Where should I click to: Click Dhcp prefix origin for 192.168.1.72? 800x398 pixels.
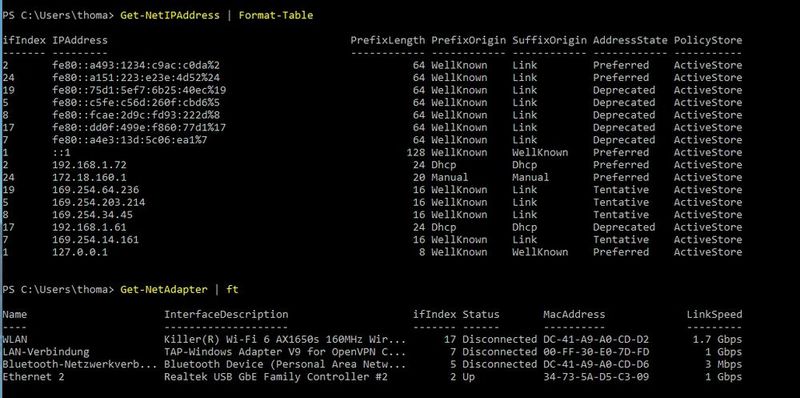(443, 165)
